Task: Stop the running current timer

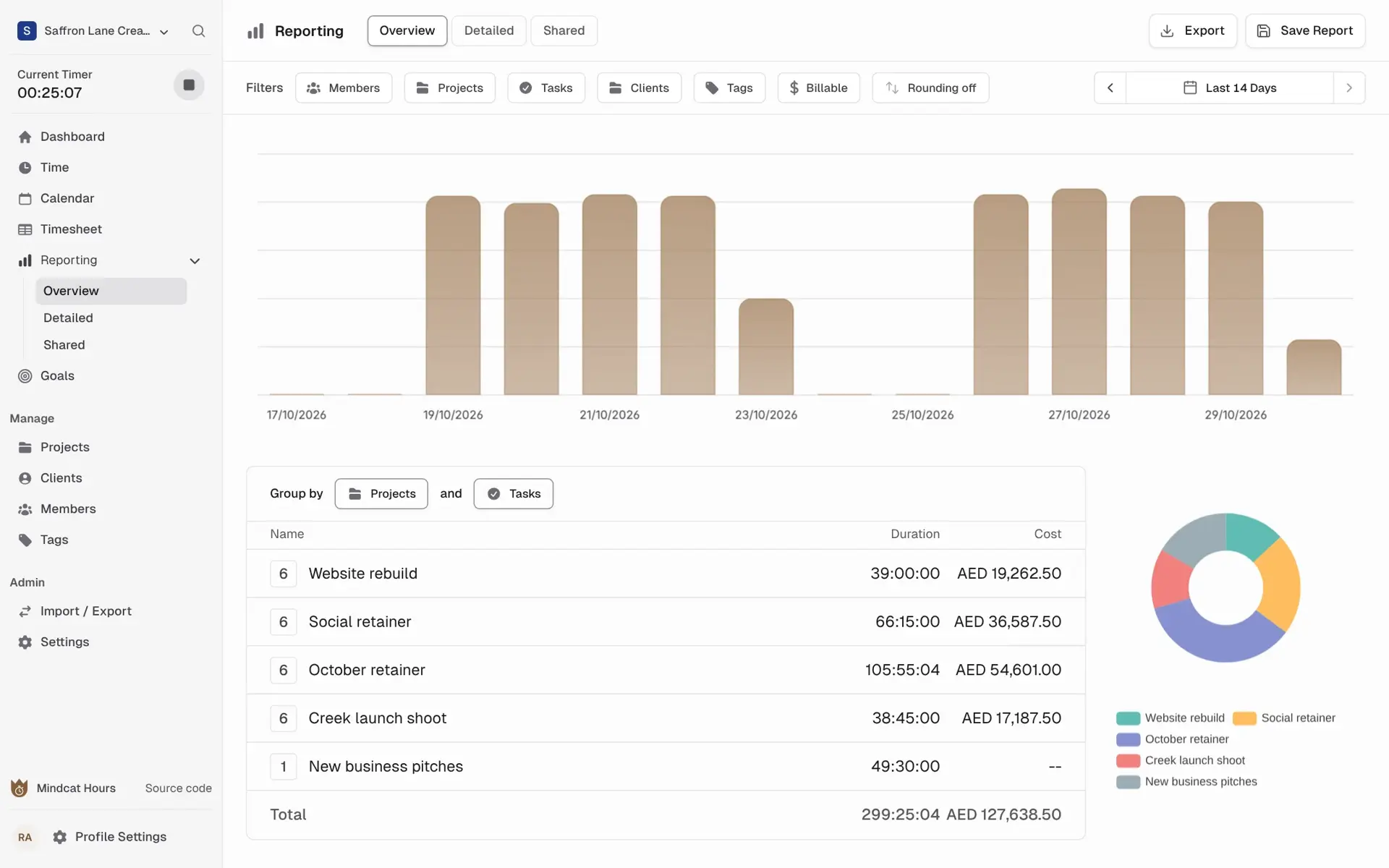Action: (x=189, y=85)
